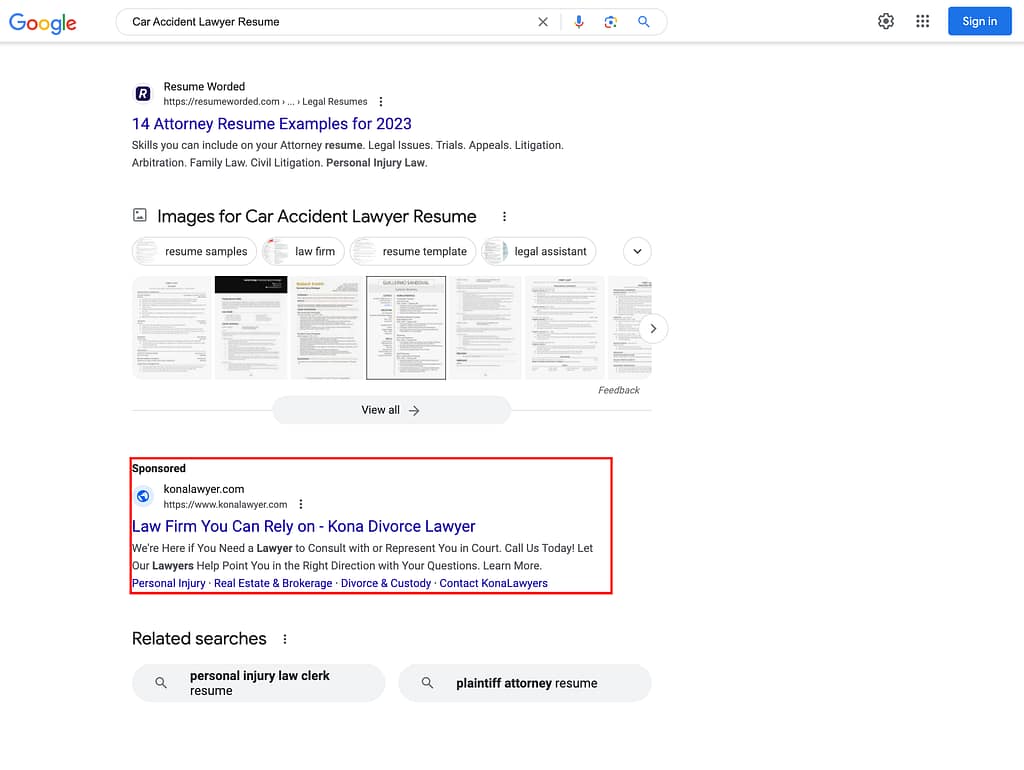Viewport: 1024px width, 770px height.
Task: Click the konalawyer.com globe icon
Action: point(143,496)
